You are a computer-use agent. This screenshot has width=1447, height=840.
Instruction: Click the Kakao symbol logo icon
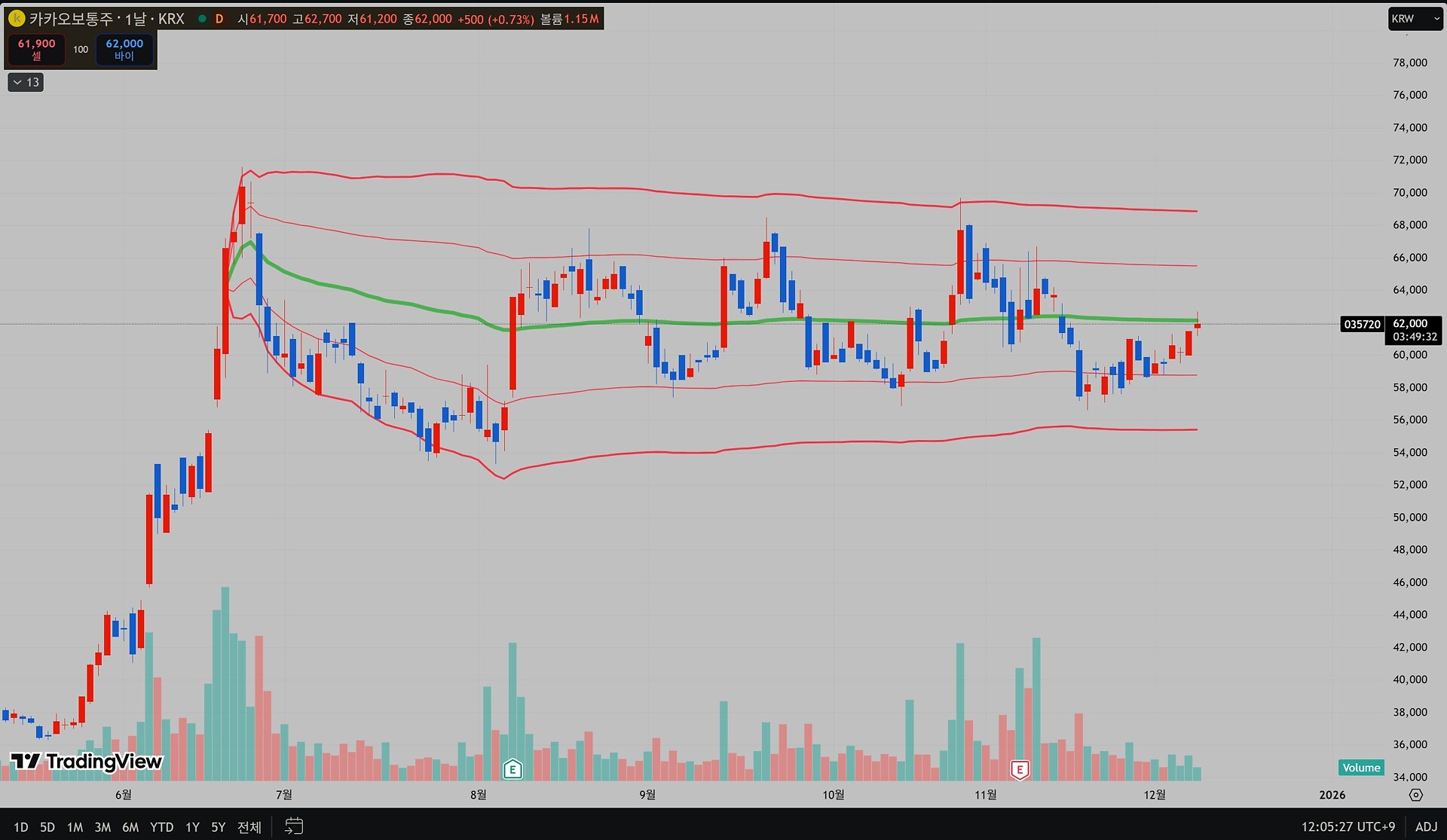coord(16,19)
